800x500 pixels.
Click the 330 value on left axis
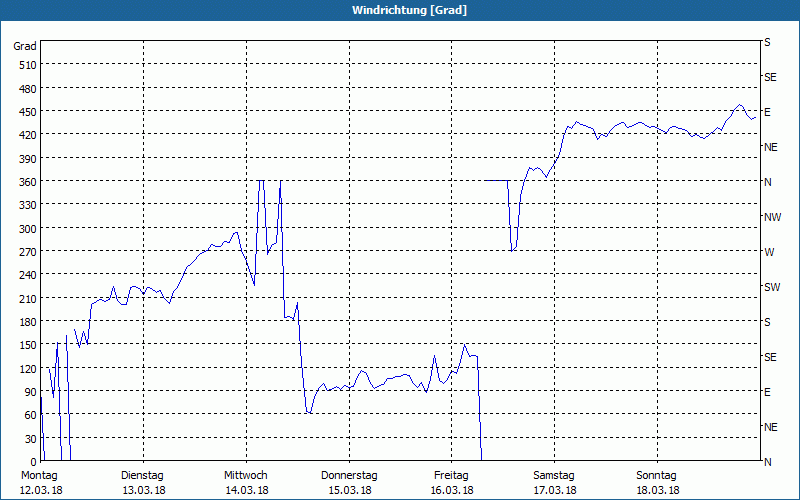[28, 205]
